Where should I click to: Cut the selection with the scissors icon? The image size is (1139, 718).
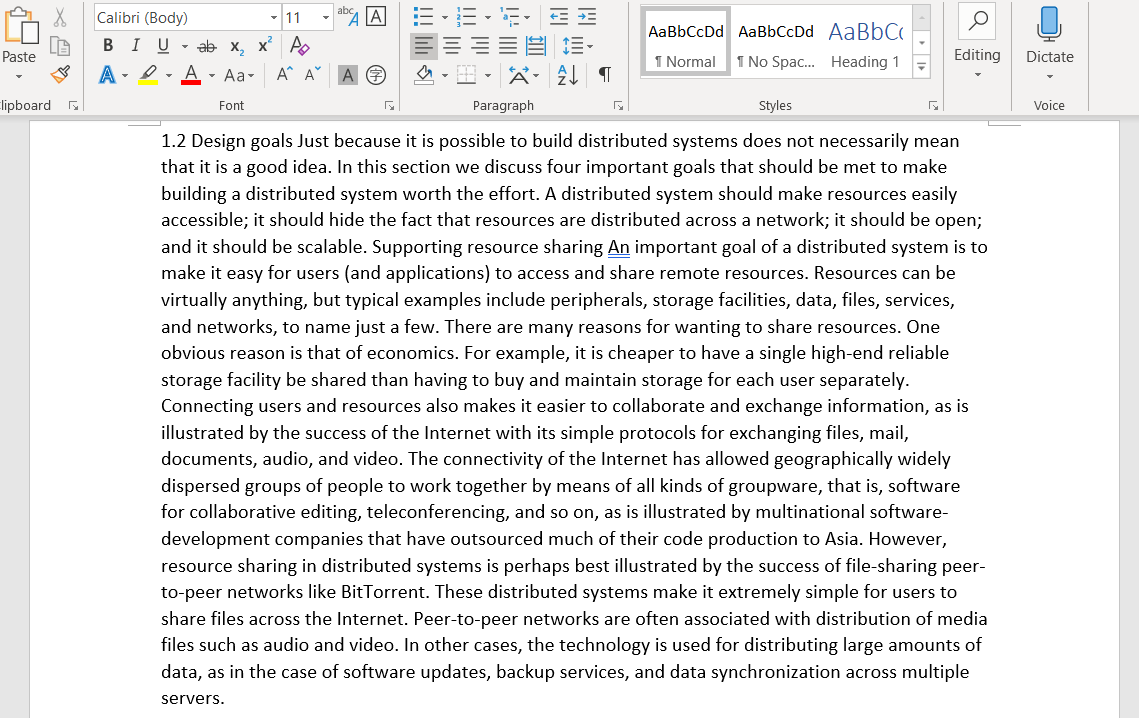click(x=60, y=17)
